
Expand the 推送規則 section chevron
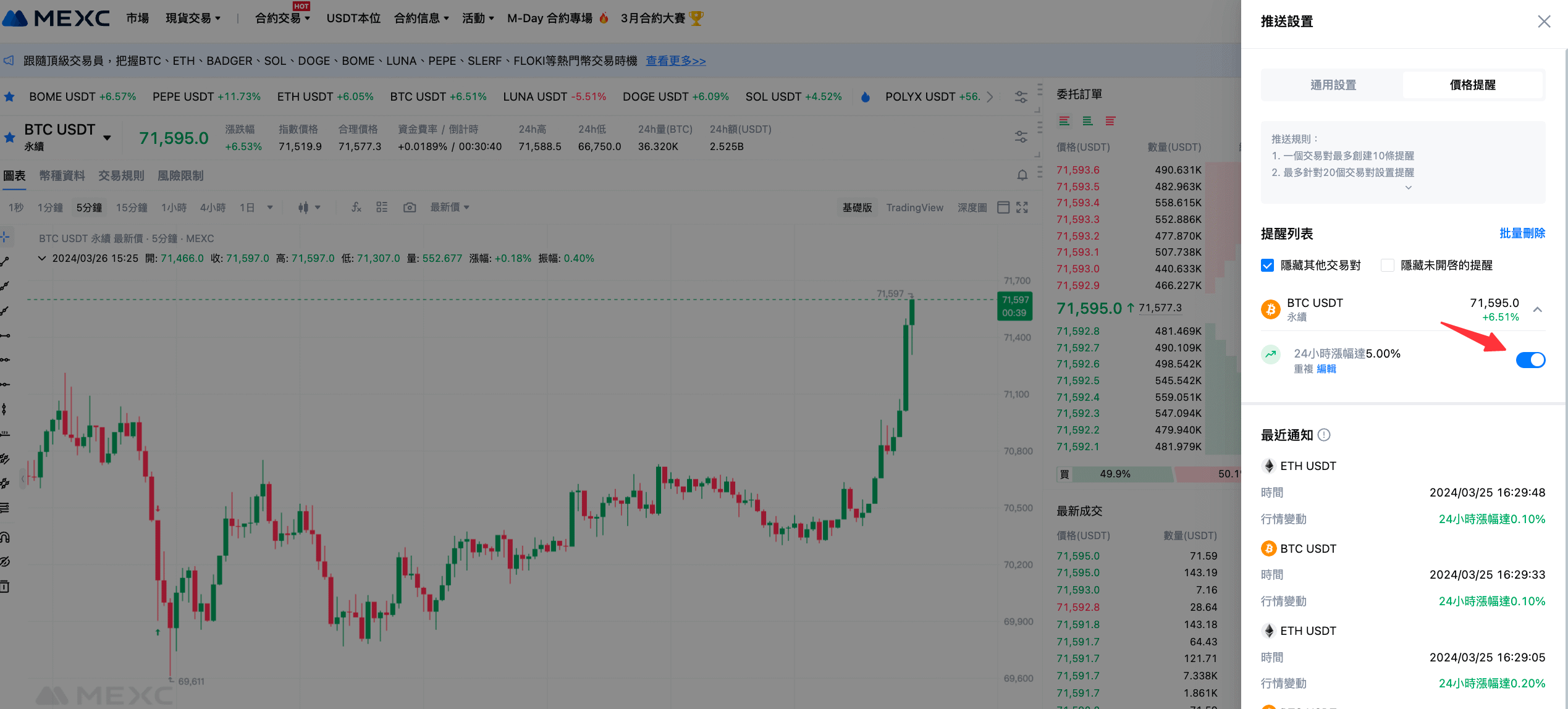(x=1408, y=188)
